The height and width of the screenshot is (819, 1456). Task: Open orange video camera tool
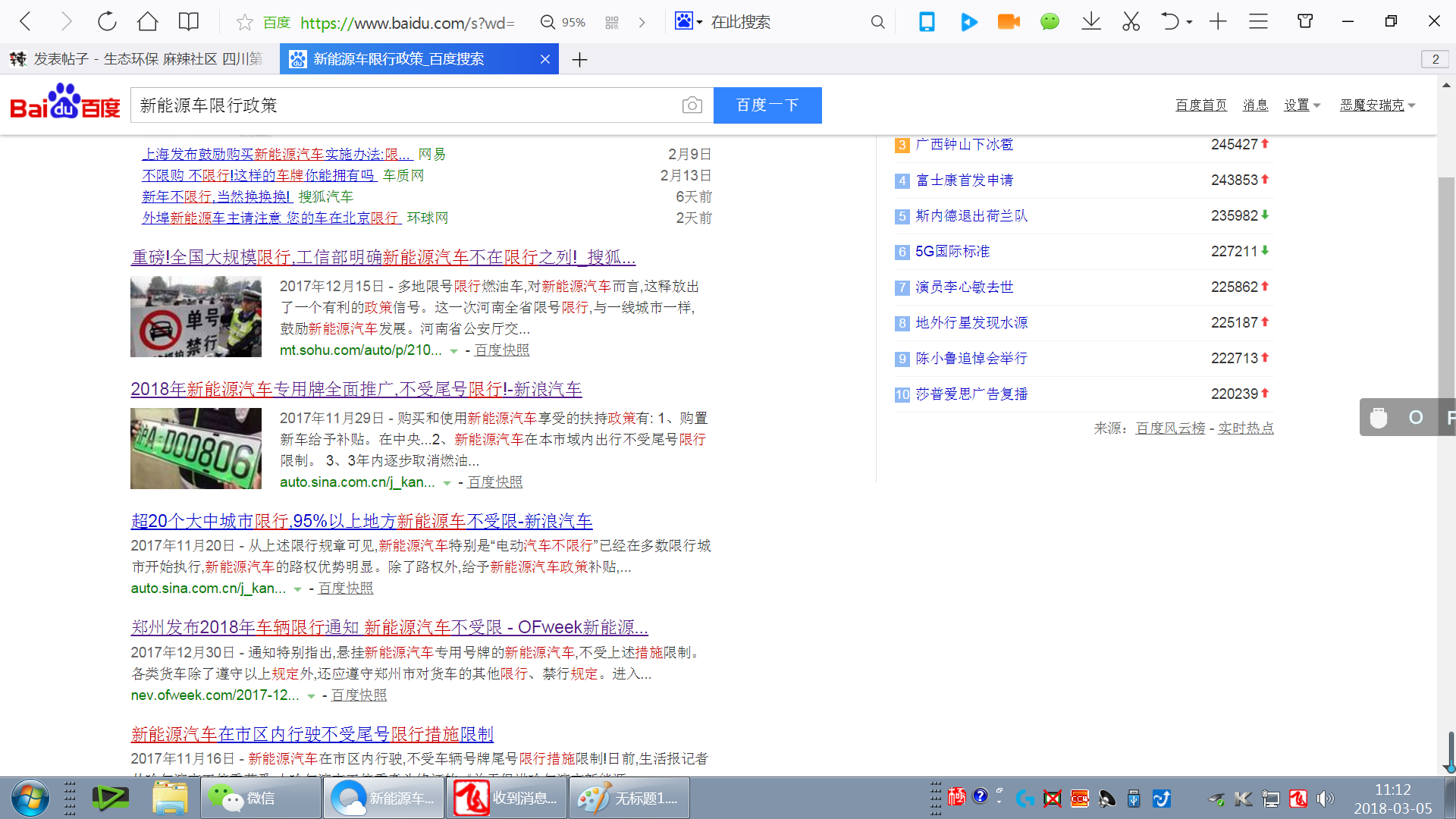tap(1009, 22)
